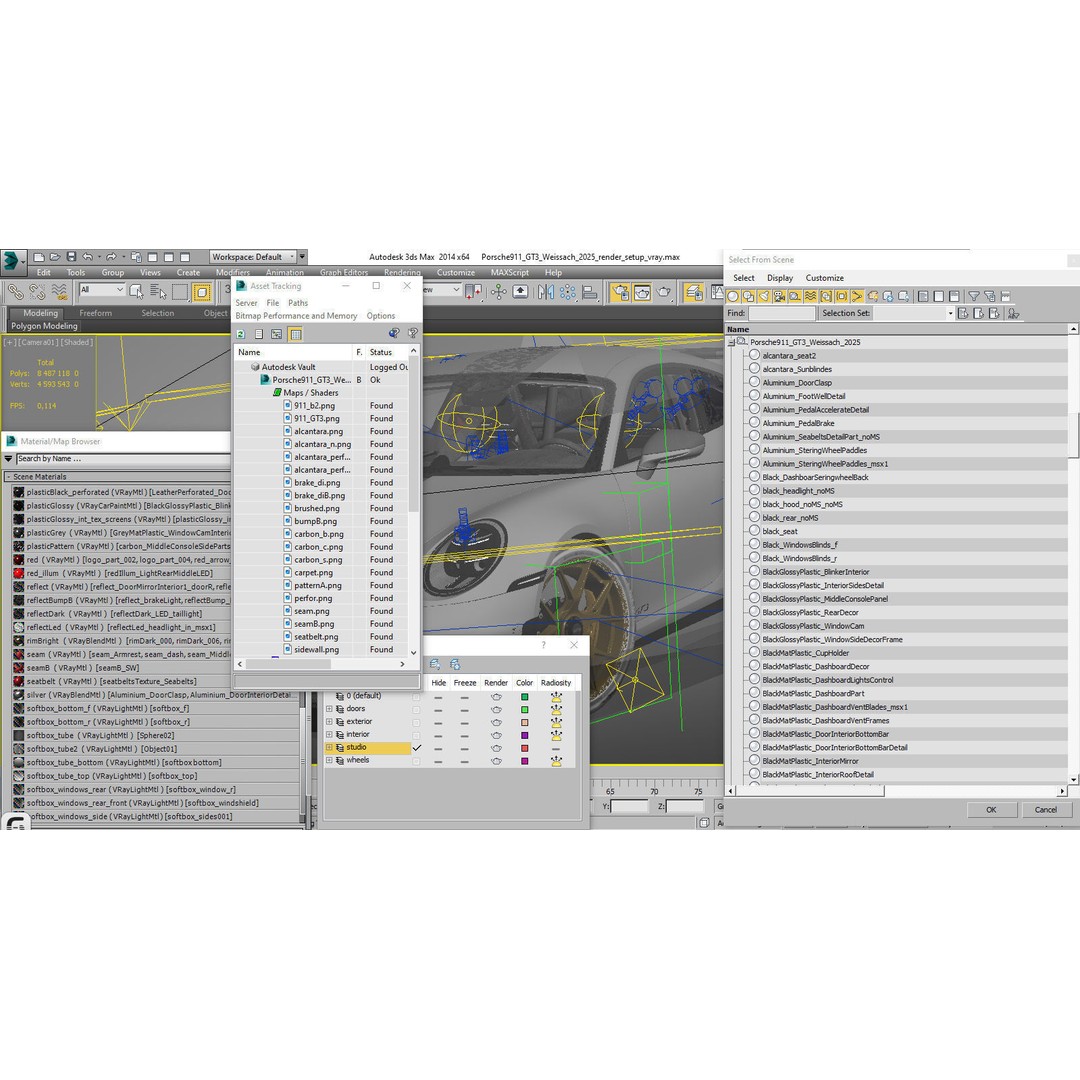Click Cancel in Select From Scene
The image size is (1080, 1080).
(1045, 810)
